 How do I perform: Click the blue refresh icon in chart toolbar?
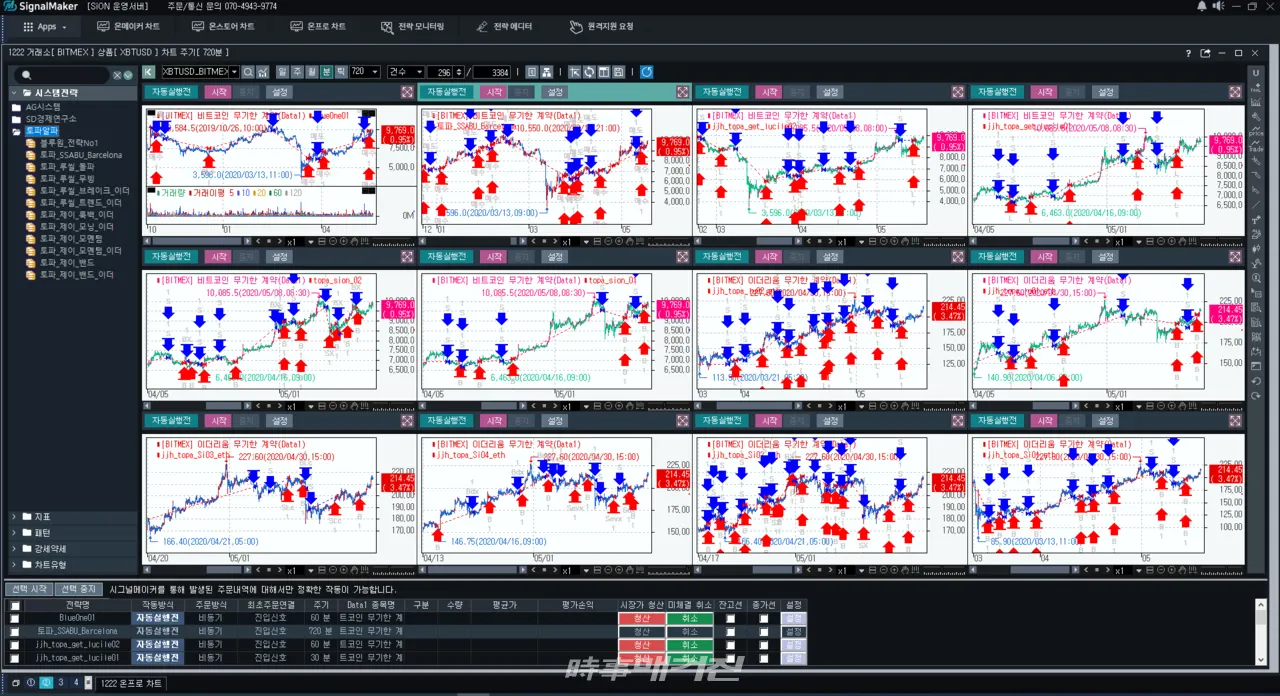point(646,72)
